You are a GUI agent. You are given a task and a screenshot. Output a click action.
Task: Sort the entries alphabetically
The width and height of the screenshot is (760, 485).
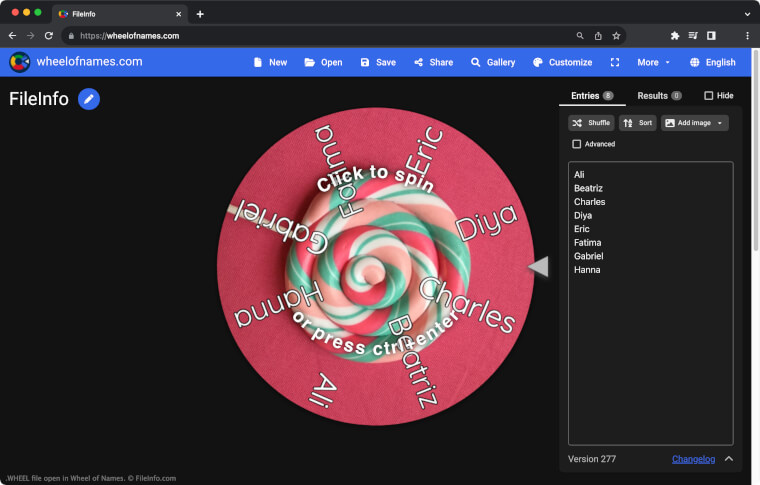(638, 123)
